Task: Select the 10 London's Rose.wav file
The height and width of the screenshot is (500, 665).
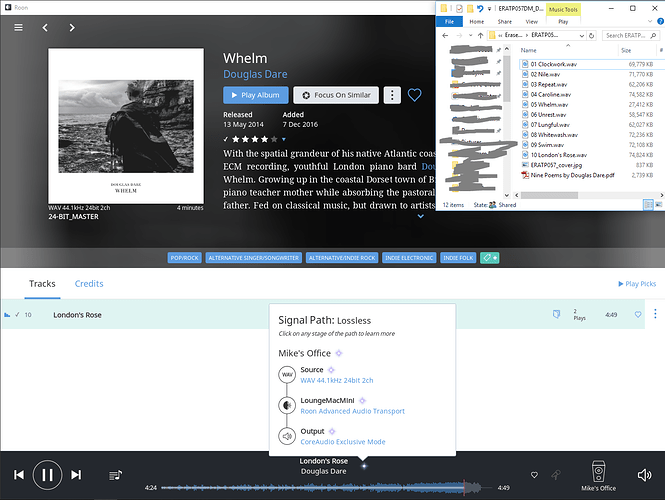Action: (x=559, y=155)
